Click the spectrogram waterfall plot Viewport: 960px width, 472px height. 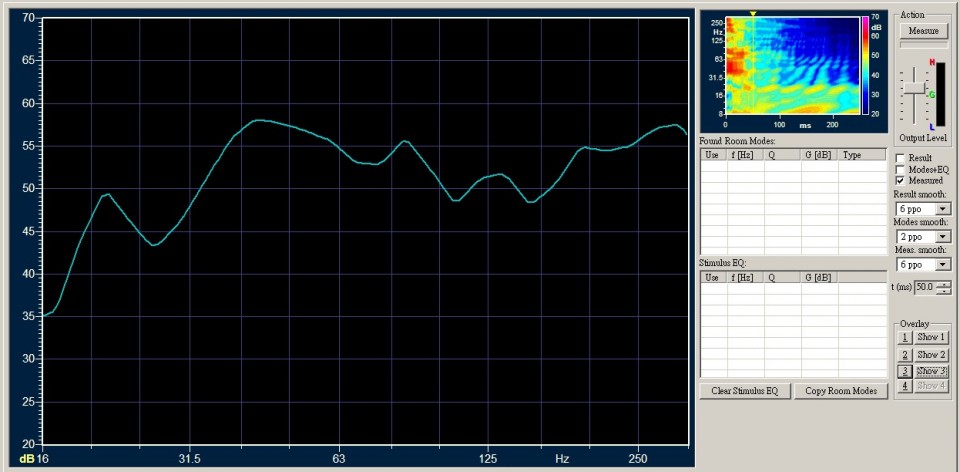pyautogui.click(x=792, y=65)
